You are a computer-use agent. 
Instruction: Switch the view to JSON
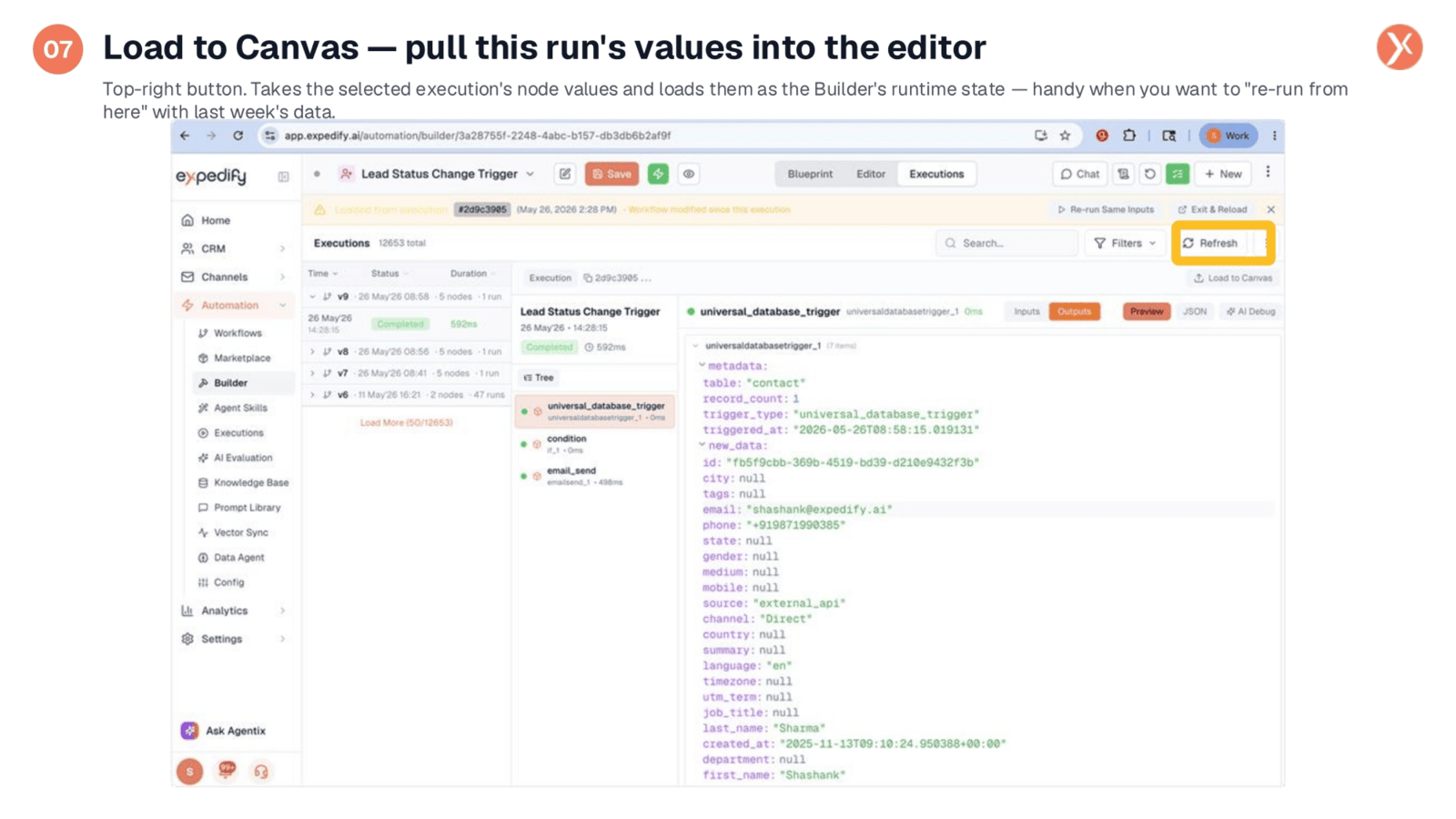click(1194, 311)
